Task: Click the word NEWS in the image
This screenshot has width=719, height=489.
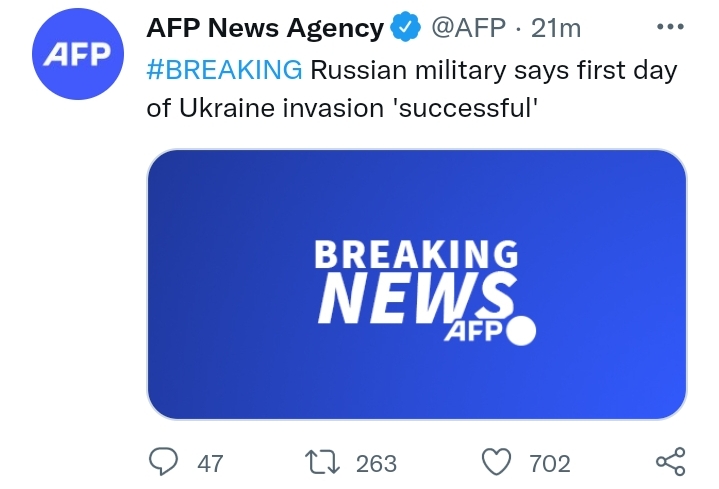Action: tap(417, 297)
